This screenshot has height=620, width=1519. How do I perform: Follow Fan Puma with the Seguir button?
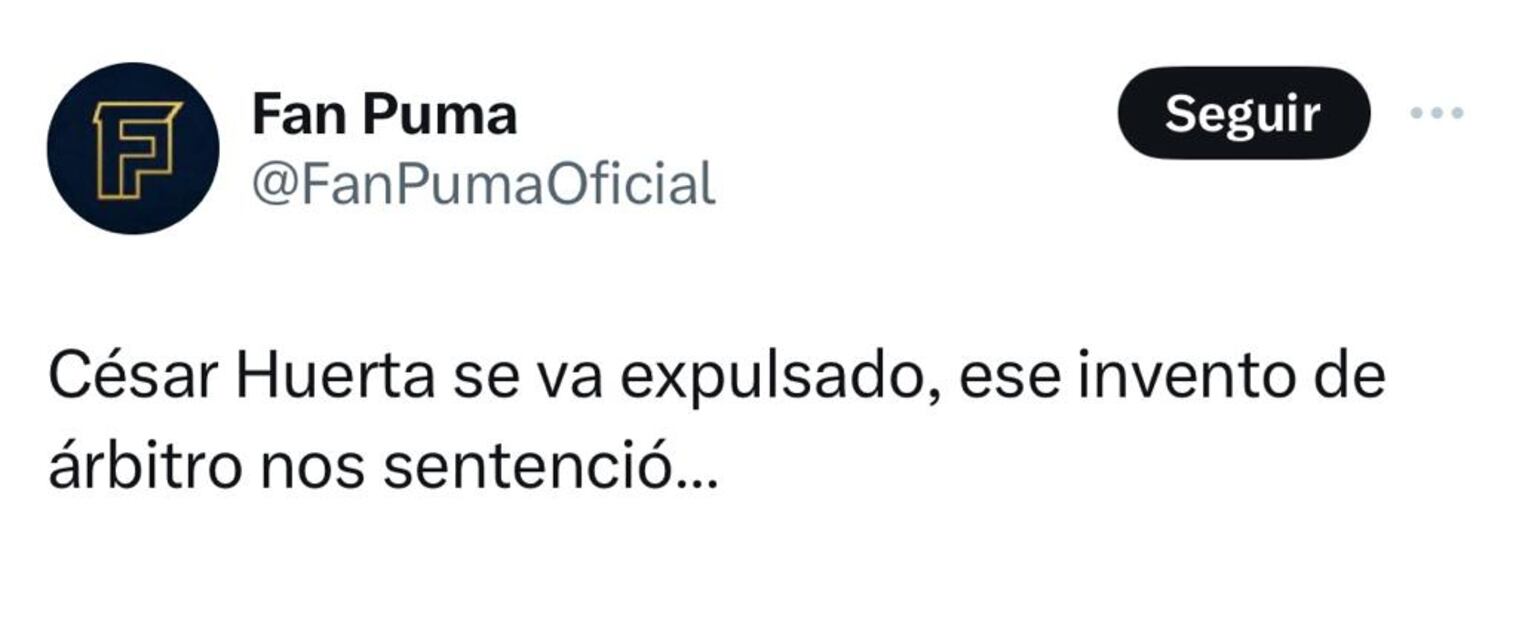(x=1244, y=115)
